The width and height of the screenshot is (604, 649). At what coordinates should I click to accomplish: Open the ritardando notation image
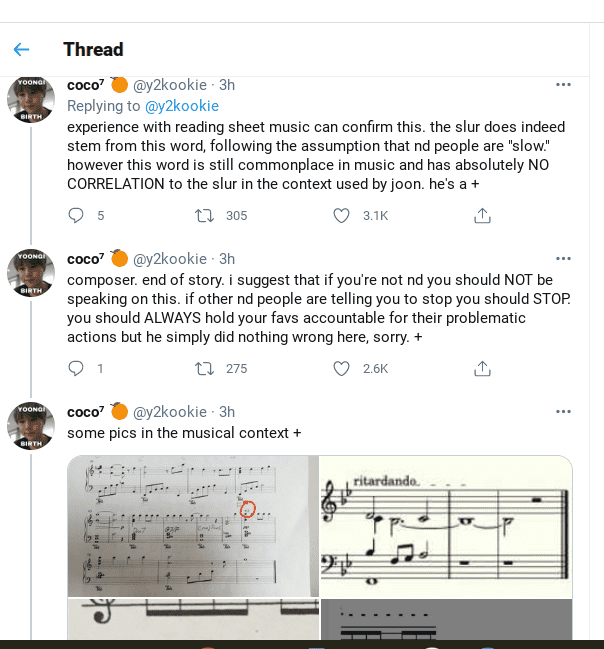(446, 526)
